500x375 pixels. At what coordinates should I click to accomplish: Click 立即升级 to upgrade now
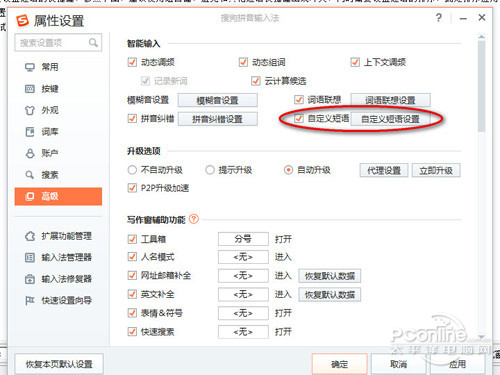(x=436, y=170)
